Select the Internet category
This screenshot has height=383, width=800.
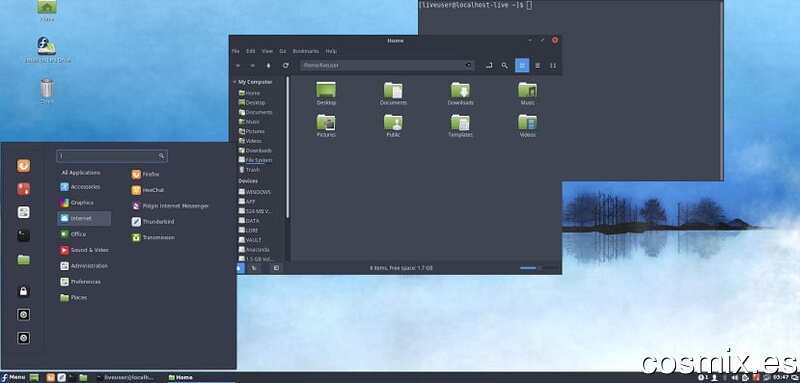tap(84, 219)
